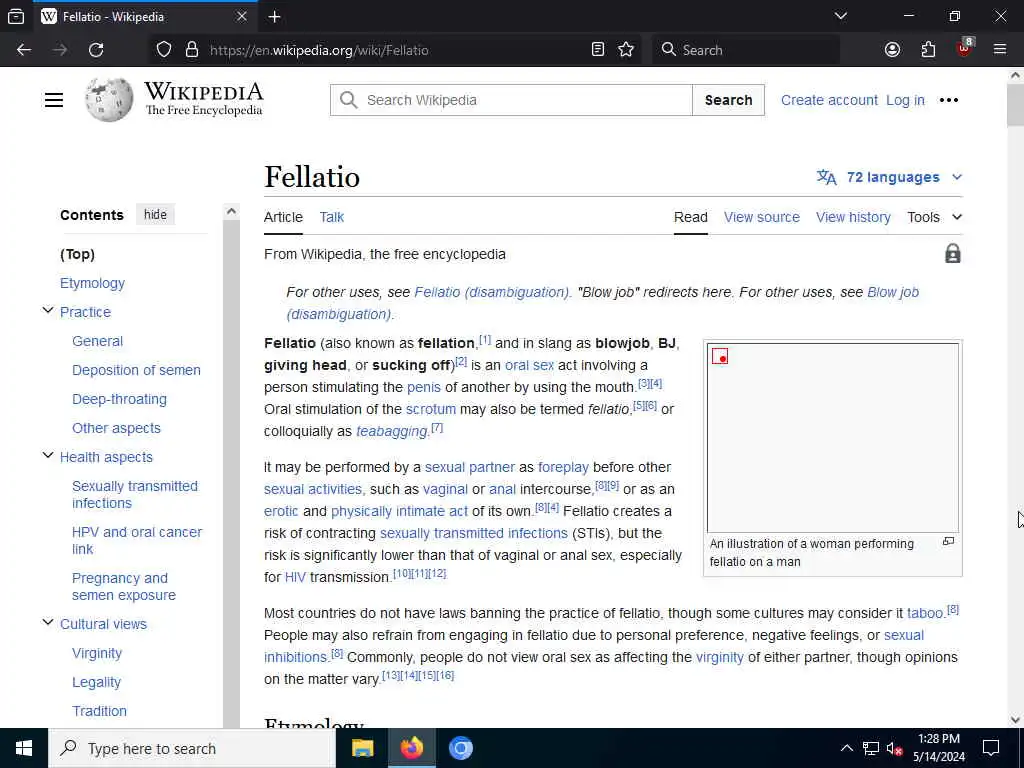1024x768 pixels.
Task: Open the Wikipedia personal tools ellipsis menu
Action: point(948,100)
